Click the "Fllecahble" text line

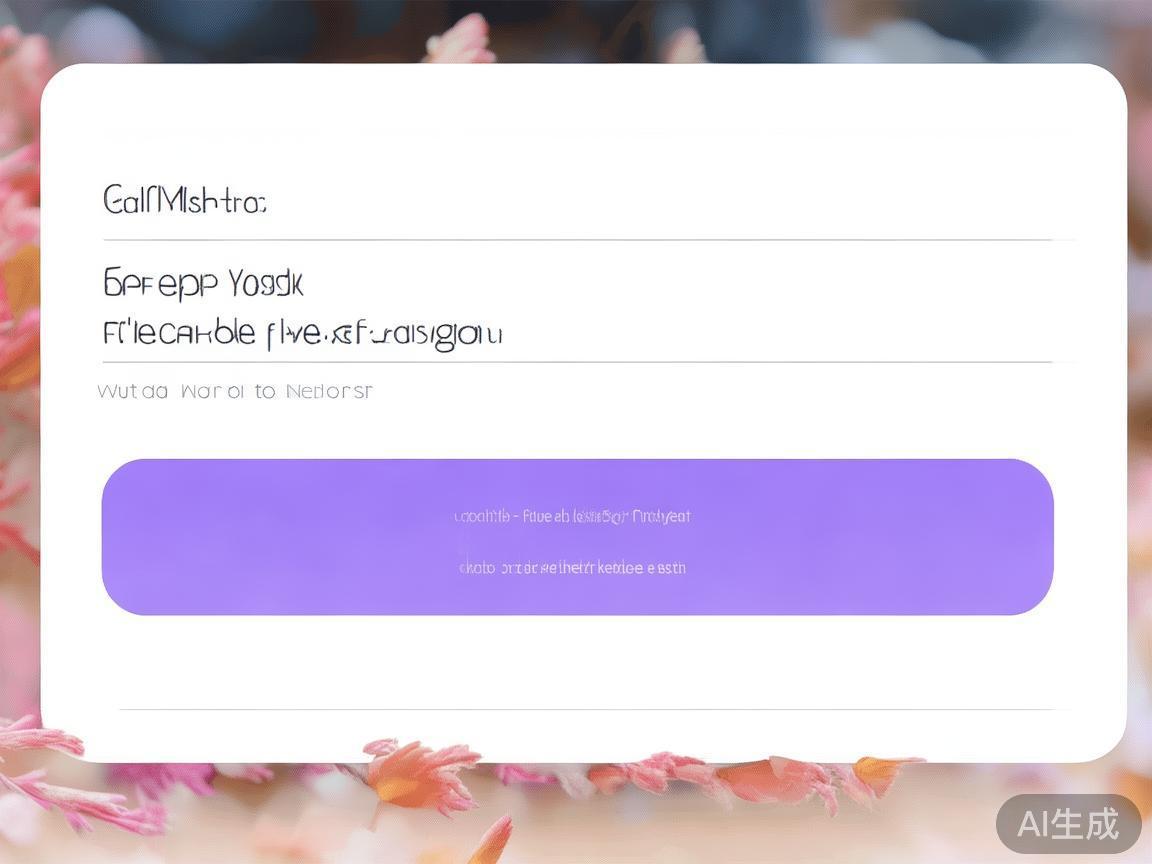point(302,334)
